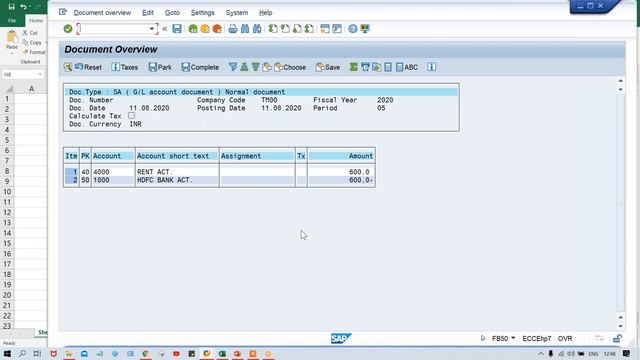Click the yellow Exit icon

click(x=205, y=29)
